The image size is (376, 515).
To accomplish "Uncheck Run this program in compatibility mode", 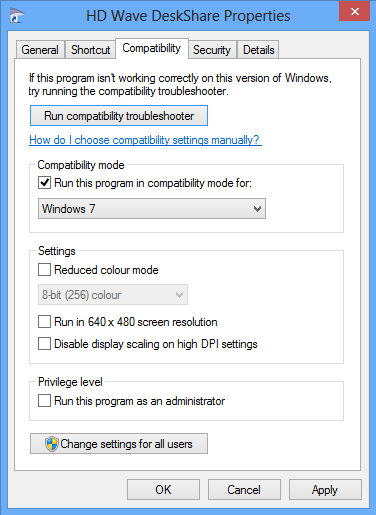I will [44, 183].
